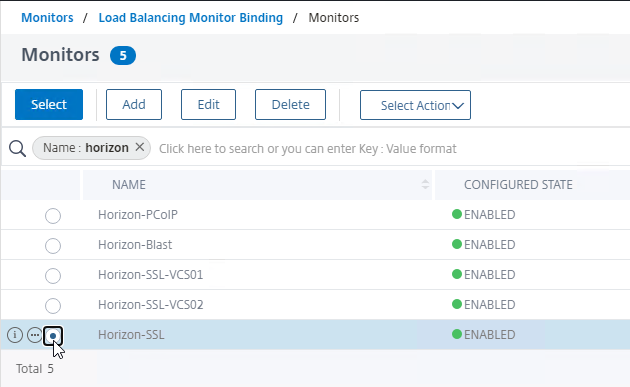Go to Load Balancing Monitor Binding breadcrumb
The width and height of the screenshot is (630, 387).
[x=191, y=18]
